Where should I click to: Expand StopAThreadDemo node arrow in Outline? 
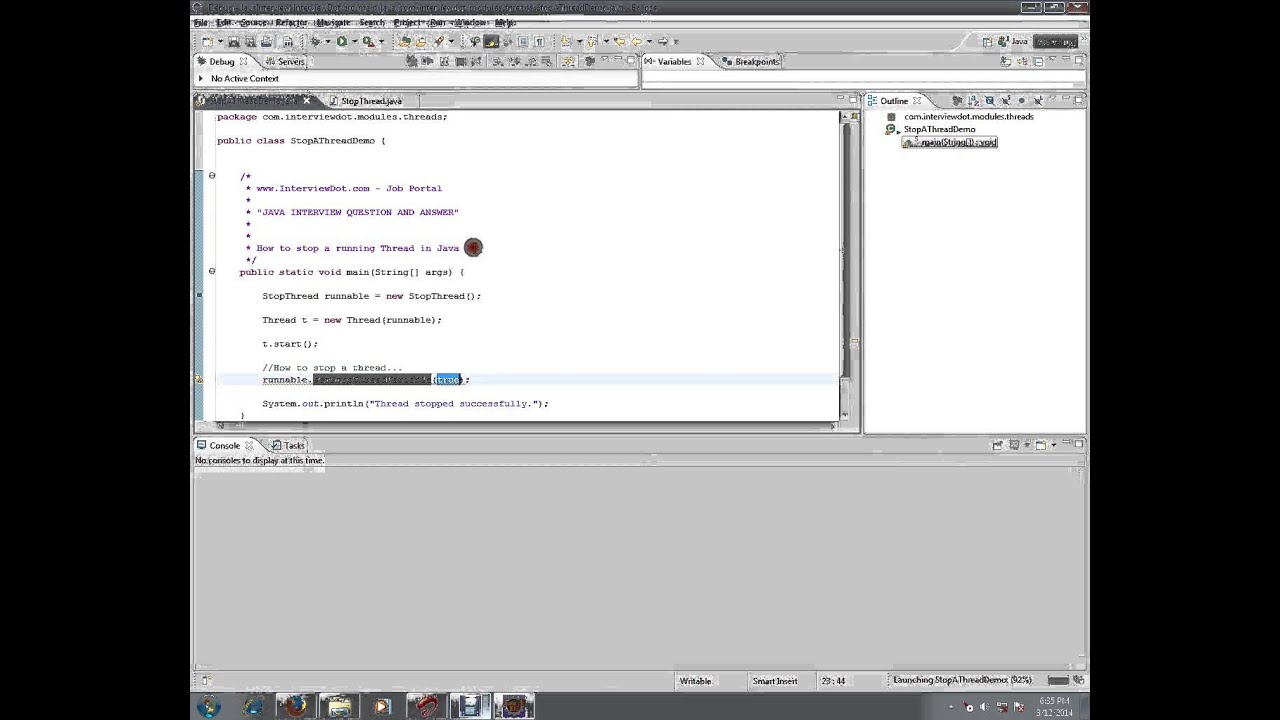click(898, 130)
